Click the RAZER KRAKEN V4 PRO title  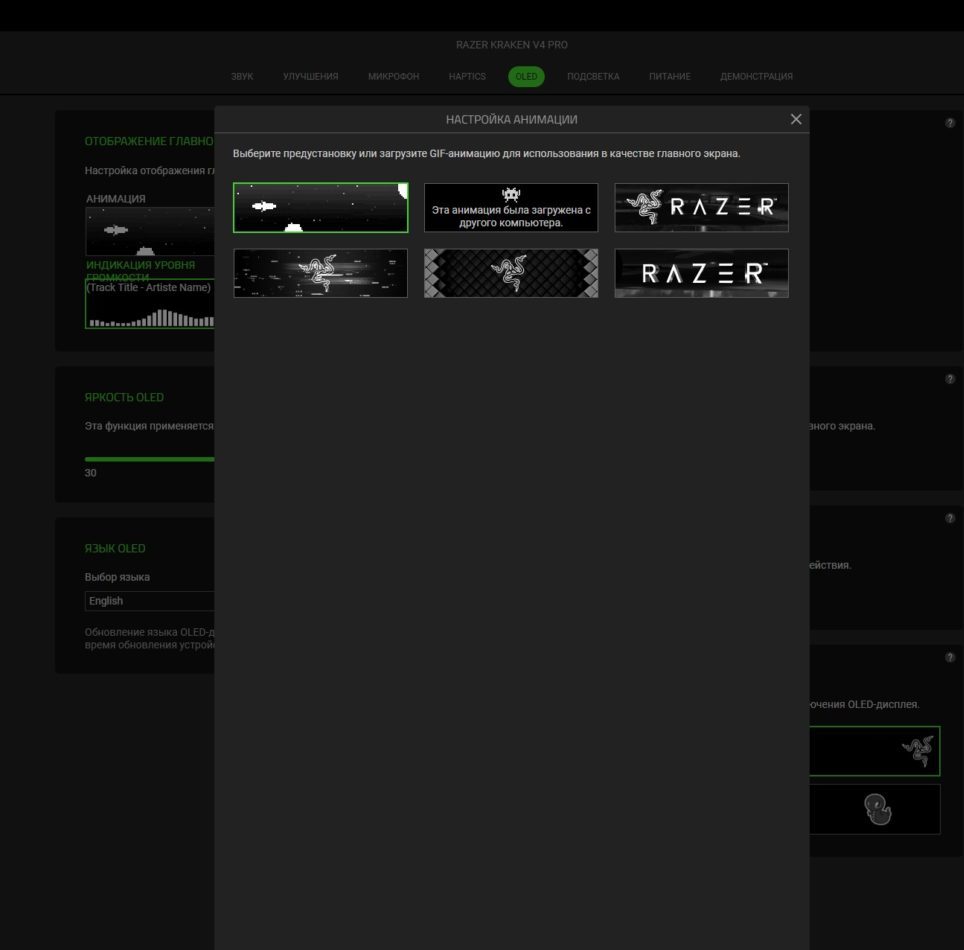point(512,45)
